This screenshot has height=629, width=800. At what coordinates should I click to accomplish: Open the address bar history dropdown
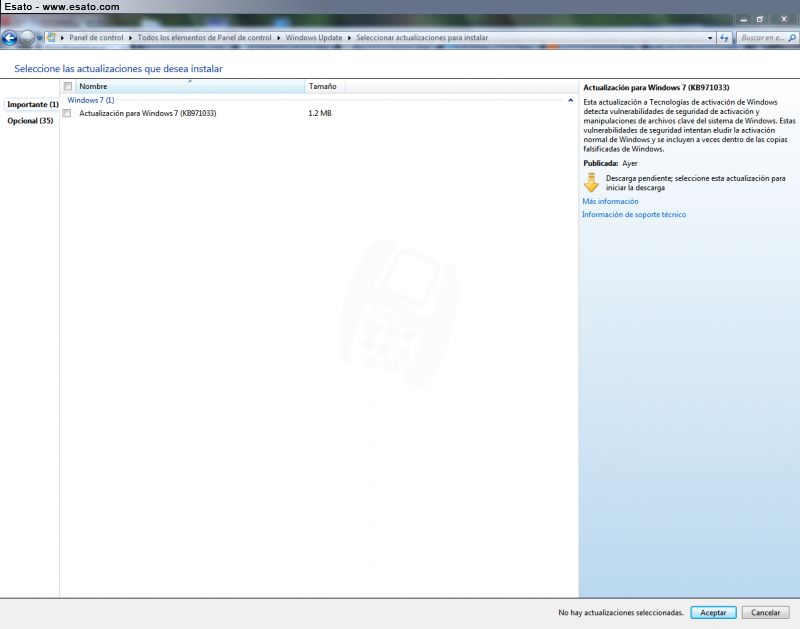(710, 38)
